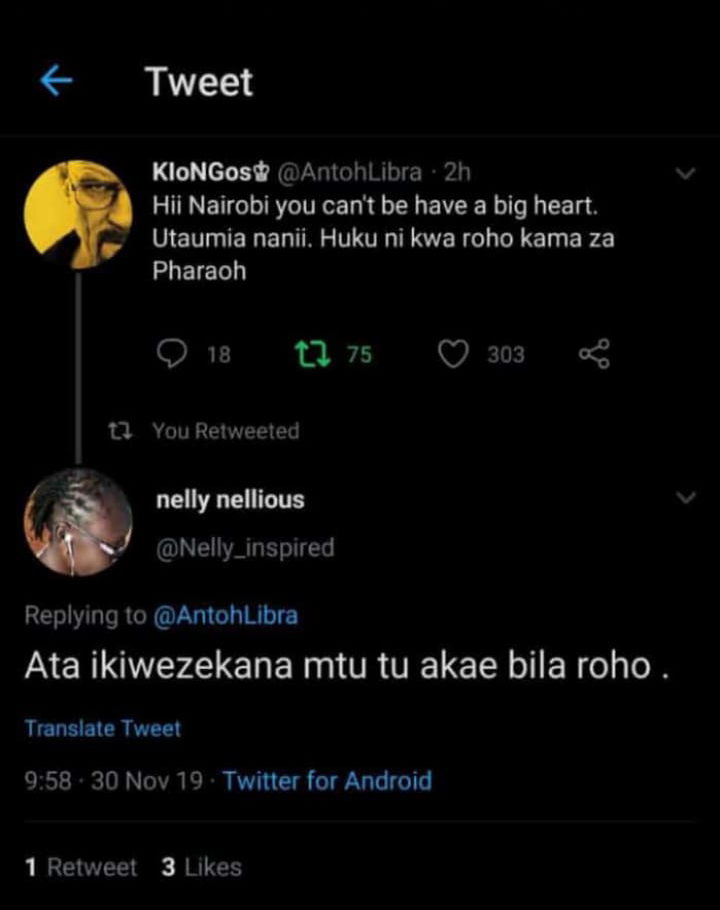Screen dimensions: 720x910
Task: Open the Twitter for Android link
Action: (327, 781)
